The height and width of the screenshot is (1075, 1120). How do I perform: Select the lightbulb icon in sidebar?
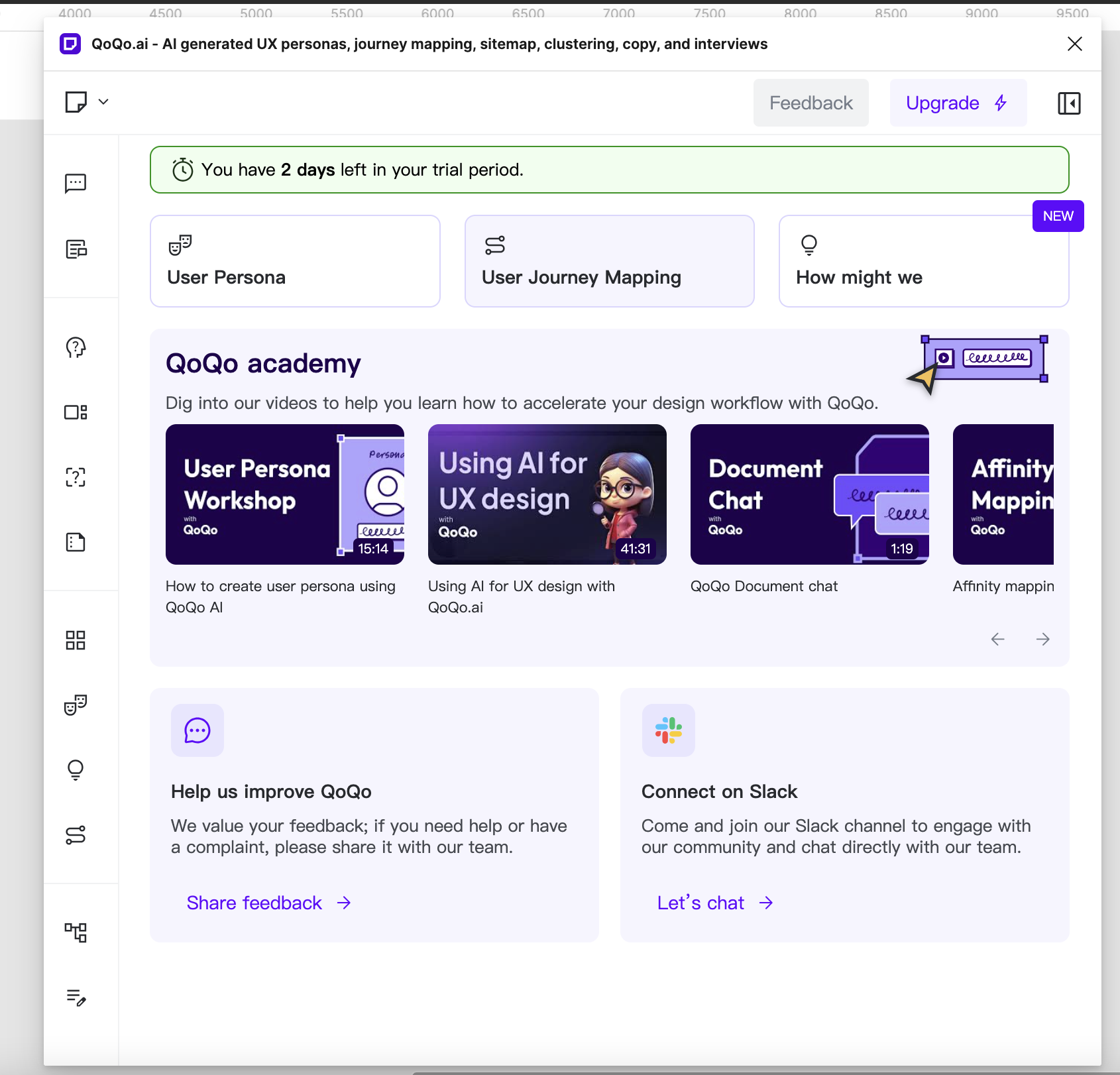coord(76,769)
